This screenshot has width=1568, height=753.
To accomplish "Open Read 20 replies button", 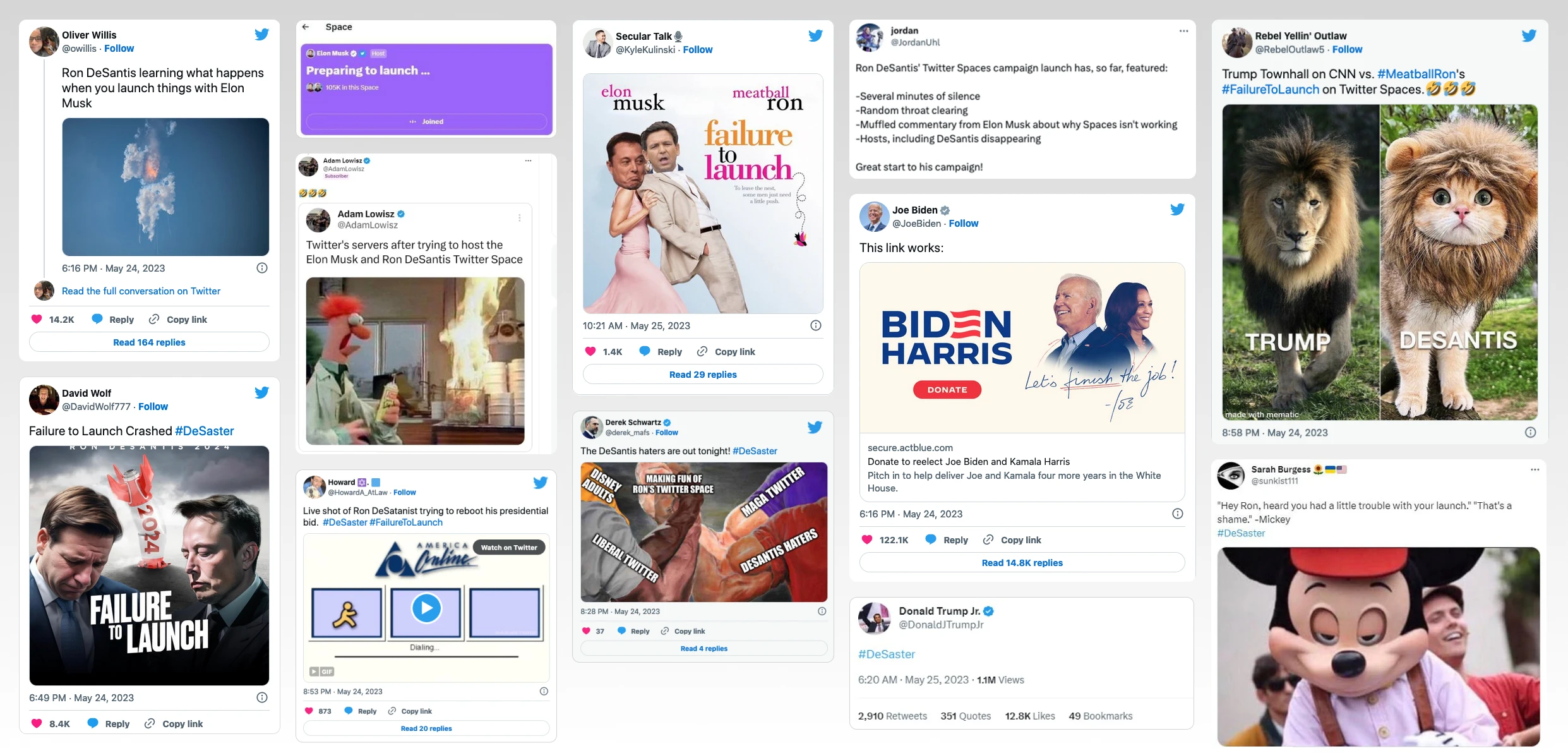I will pos(426,728).
